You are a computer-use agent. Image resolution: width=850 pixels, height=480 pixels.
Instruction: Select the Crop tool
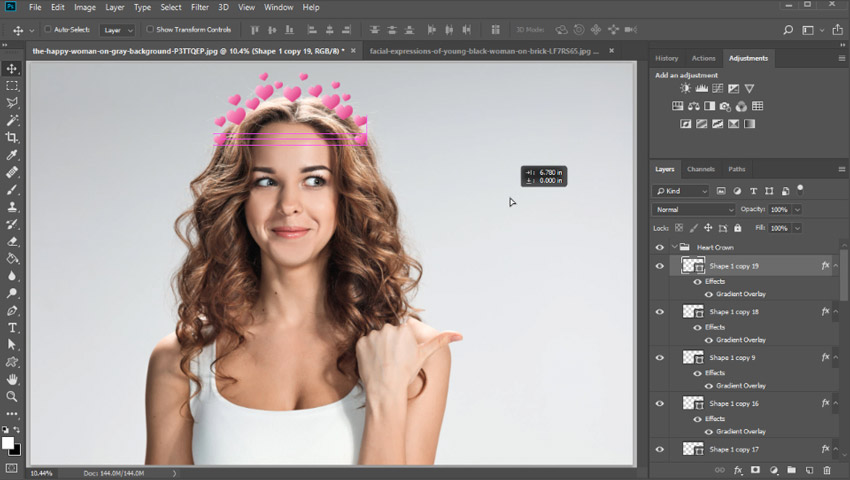point(12,137)
